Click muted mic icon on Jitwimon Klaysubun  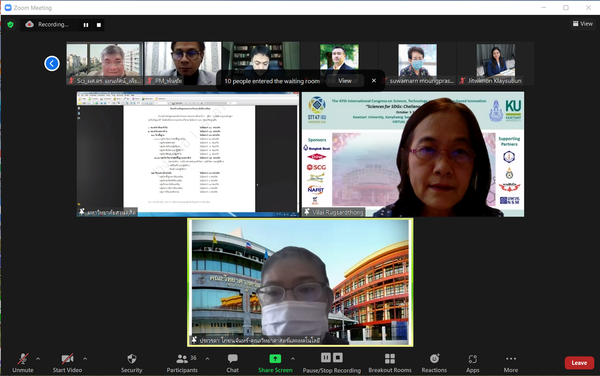tap(462, 81)
